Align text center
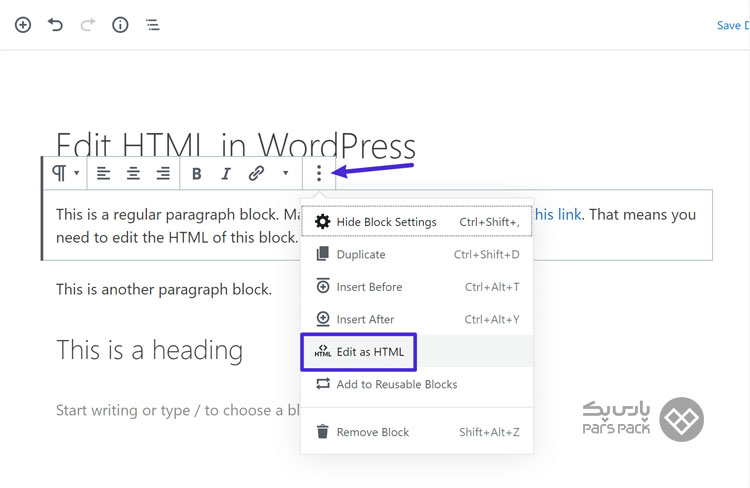The image size is (750, 488). (133, 173)
